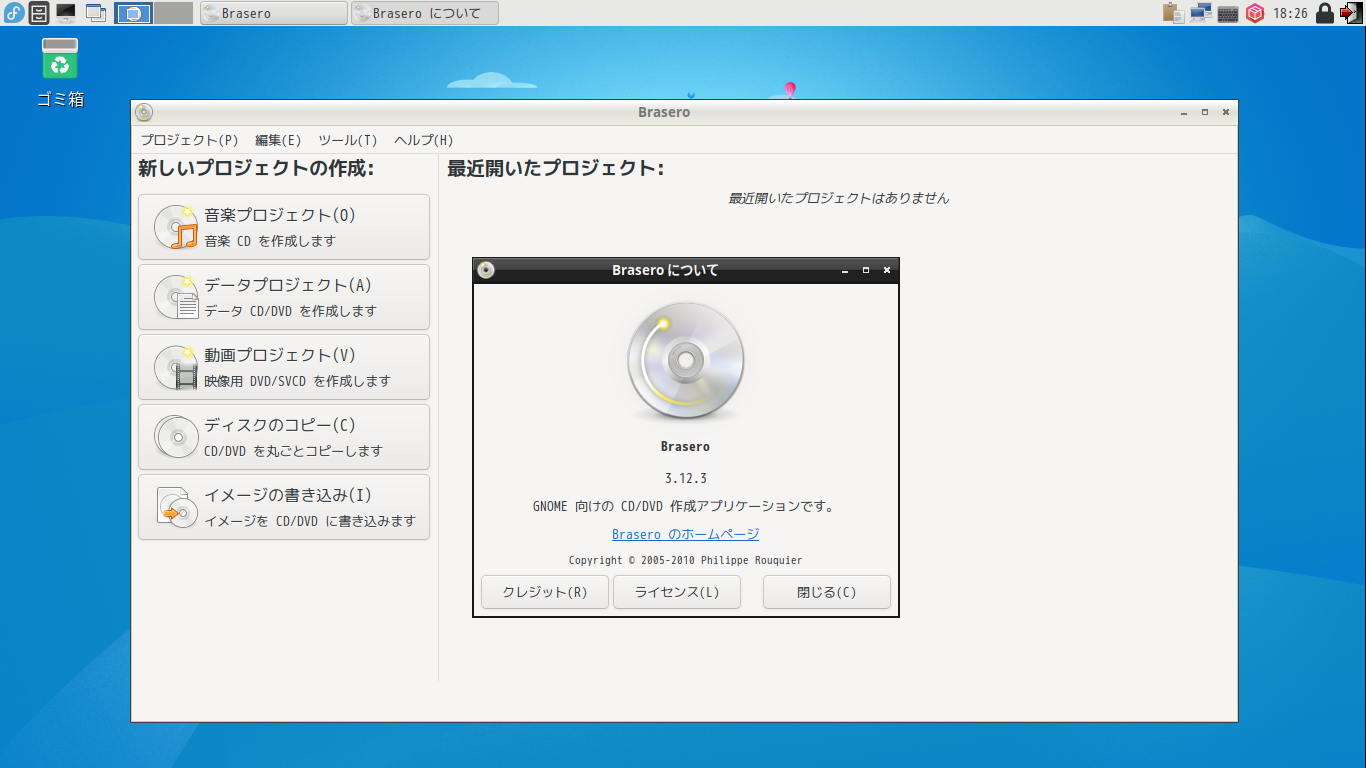Click the GNOME 向けの CD/DVD 作成アプリケーションです。 description
This screenshot has width=1366, height=768.
(684, 506)
